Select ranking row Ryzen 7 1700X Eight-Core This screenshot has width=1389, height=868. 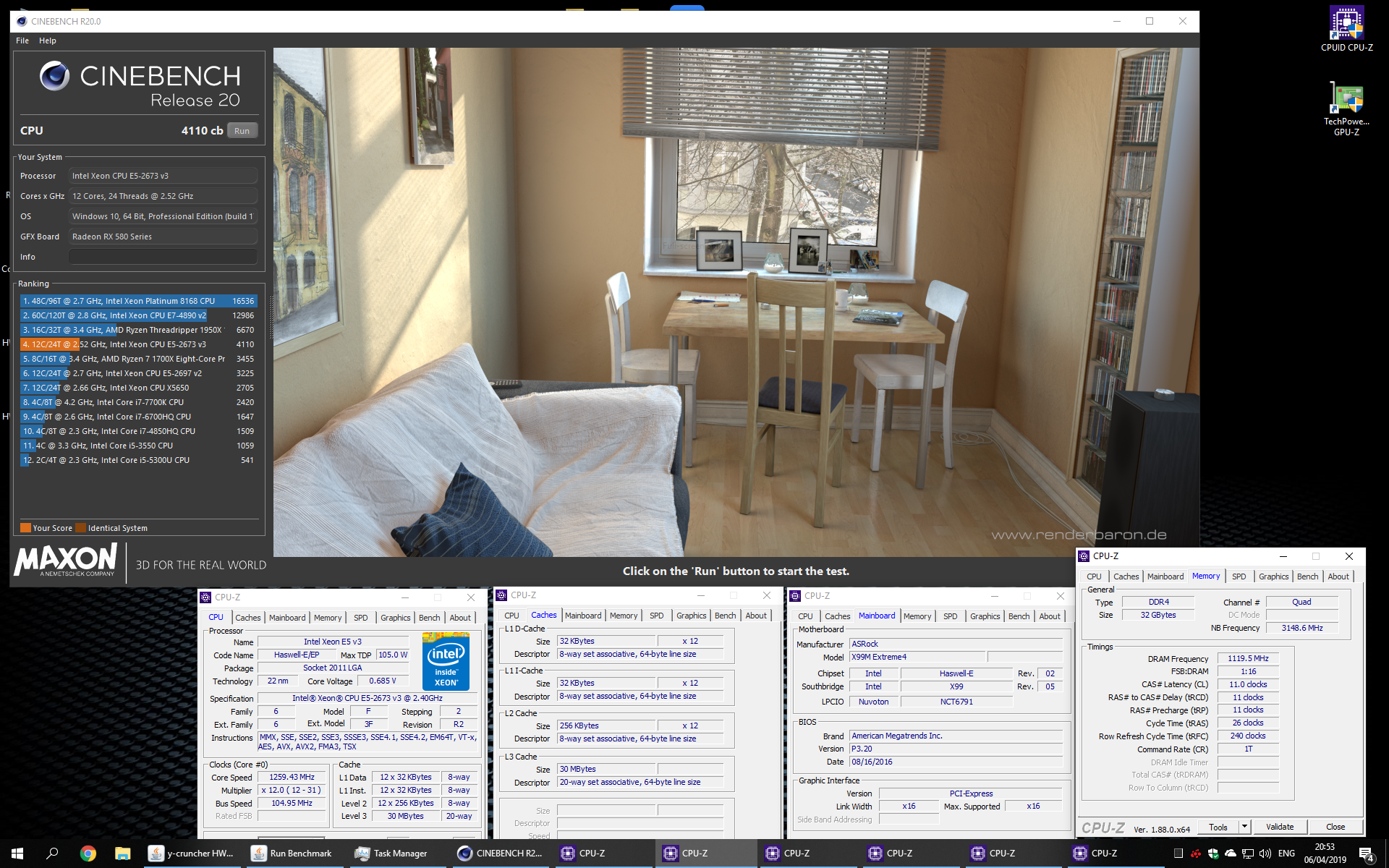[138, 359]
